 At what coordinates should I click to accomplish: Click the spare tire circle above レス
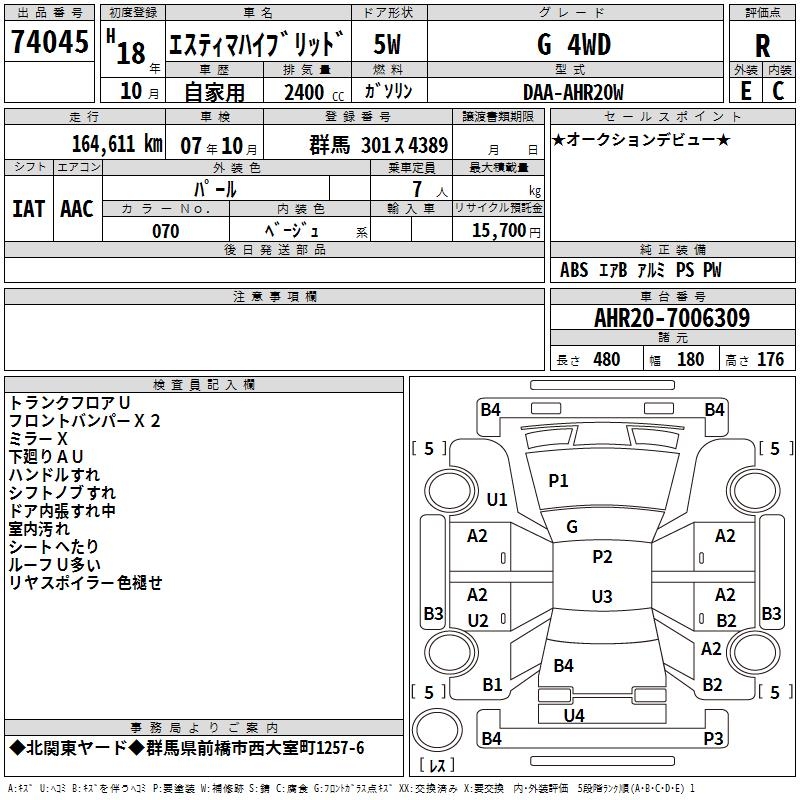tap(437, 729)
